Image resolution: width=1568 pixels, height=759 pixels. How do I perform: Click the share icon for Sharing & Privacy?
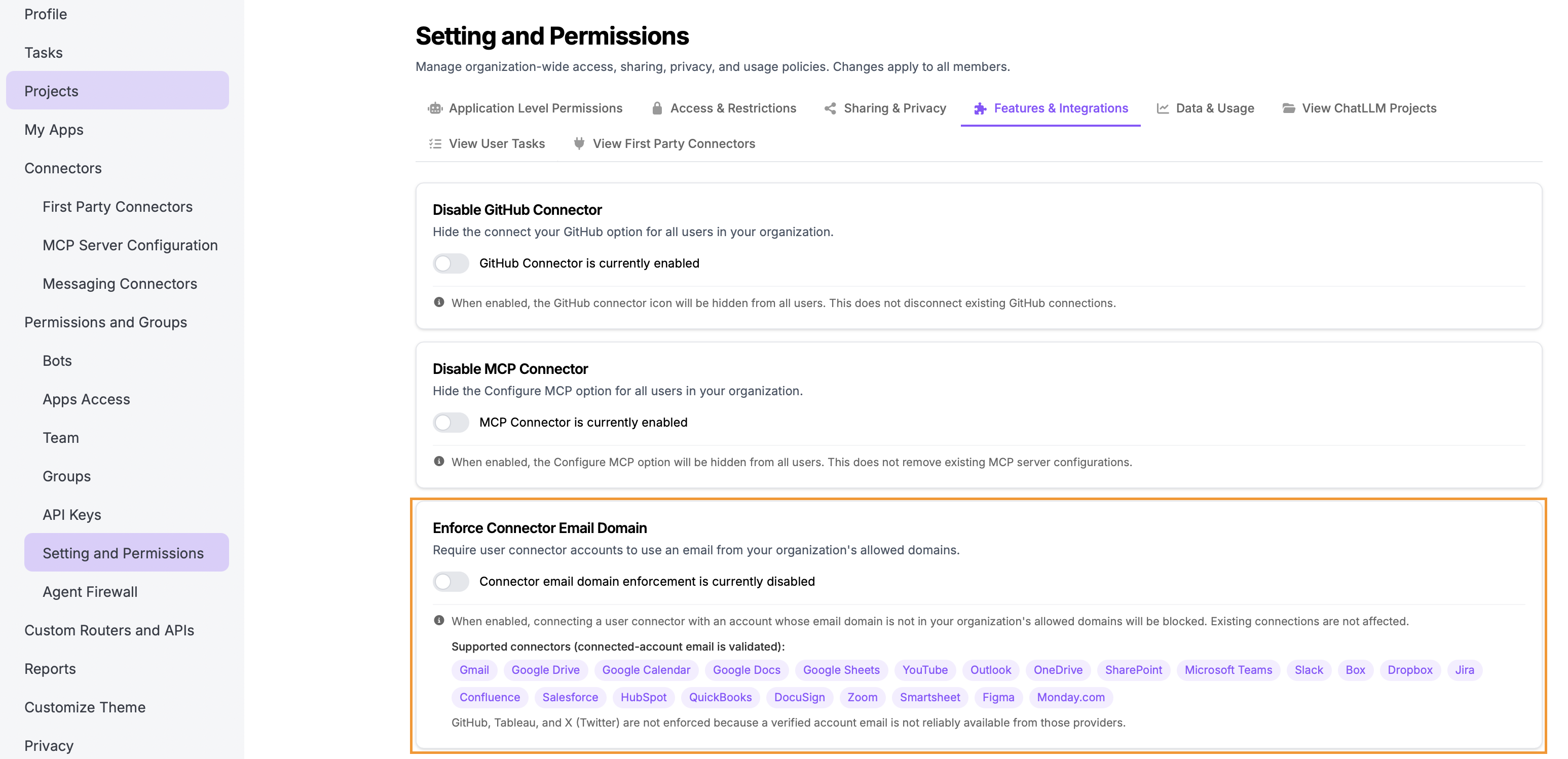[x=830, y=108]
